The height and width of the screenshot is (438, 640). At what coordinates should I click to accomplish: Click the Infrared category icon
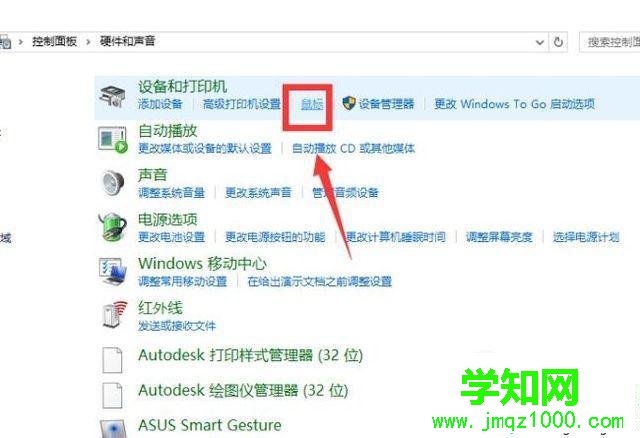pyautogui.click(x=114, y=314)
